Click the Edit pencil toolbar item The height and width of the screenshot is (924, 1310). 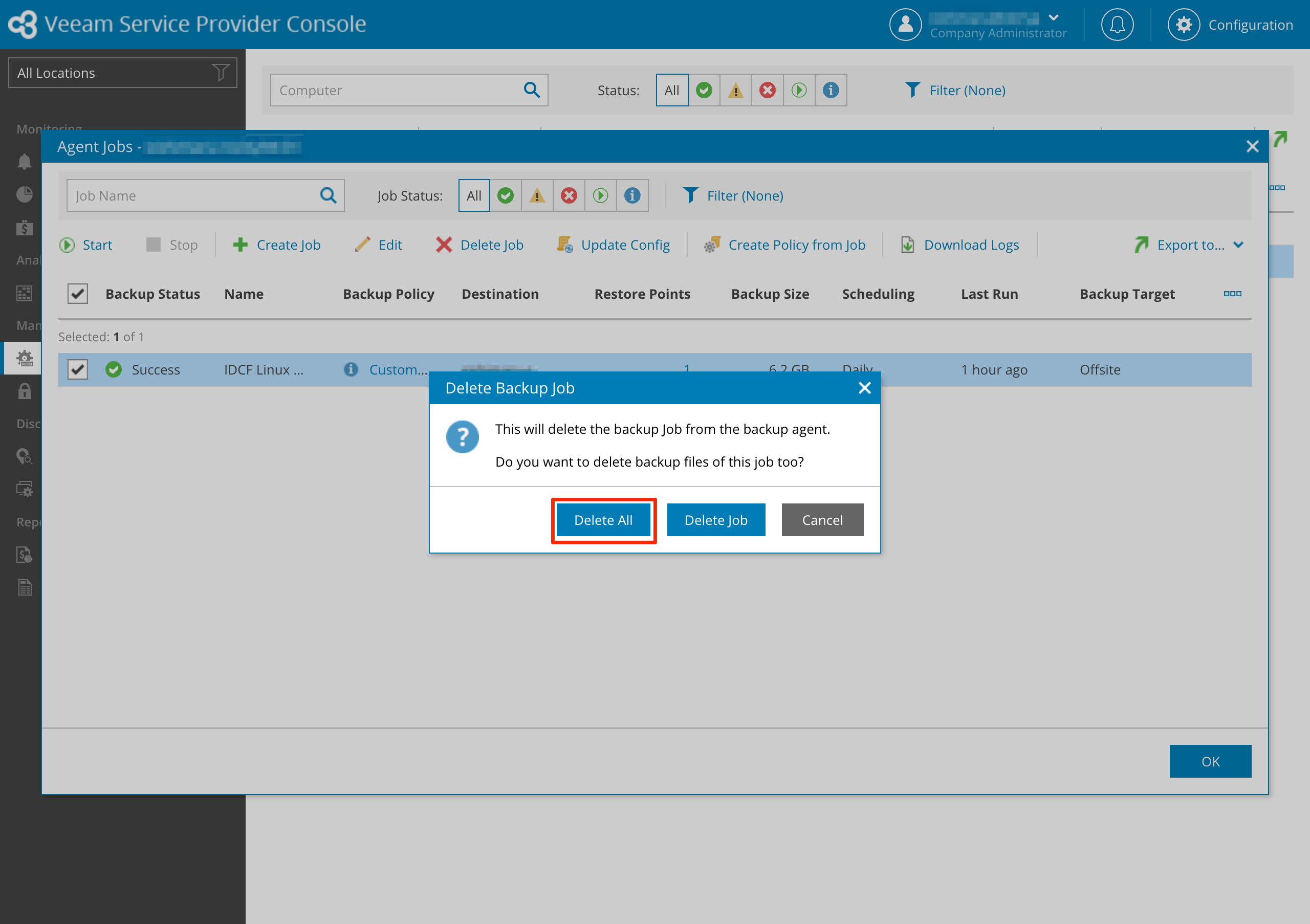[378, 245]
